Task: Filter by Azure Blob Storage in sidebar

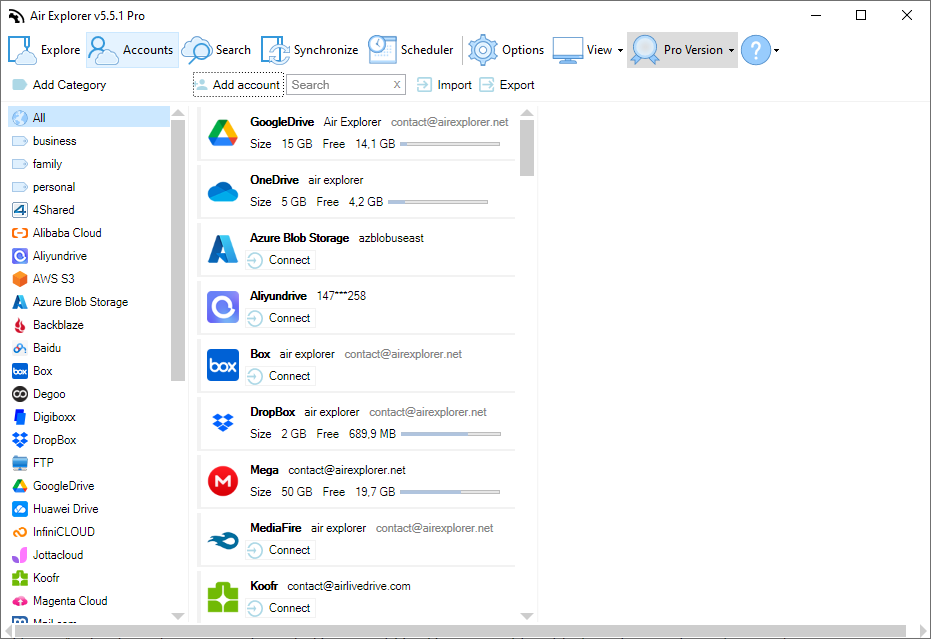Action: tap(89, 302)
